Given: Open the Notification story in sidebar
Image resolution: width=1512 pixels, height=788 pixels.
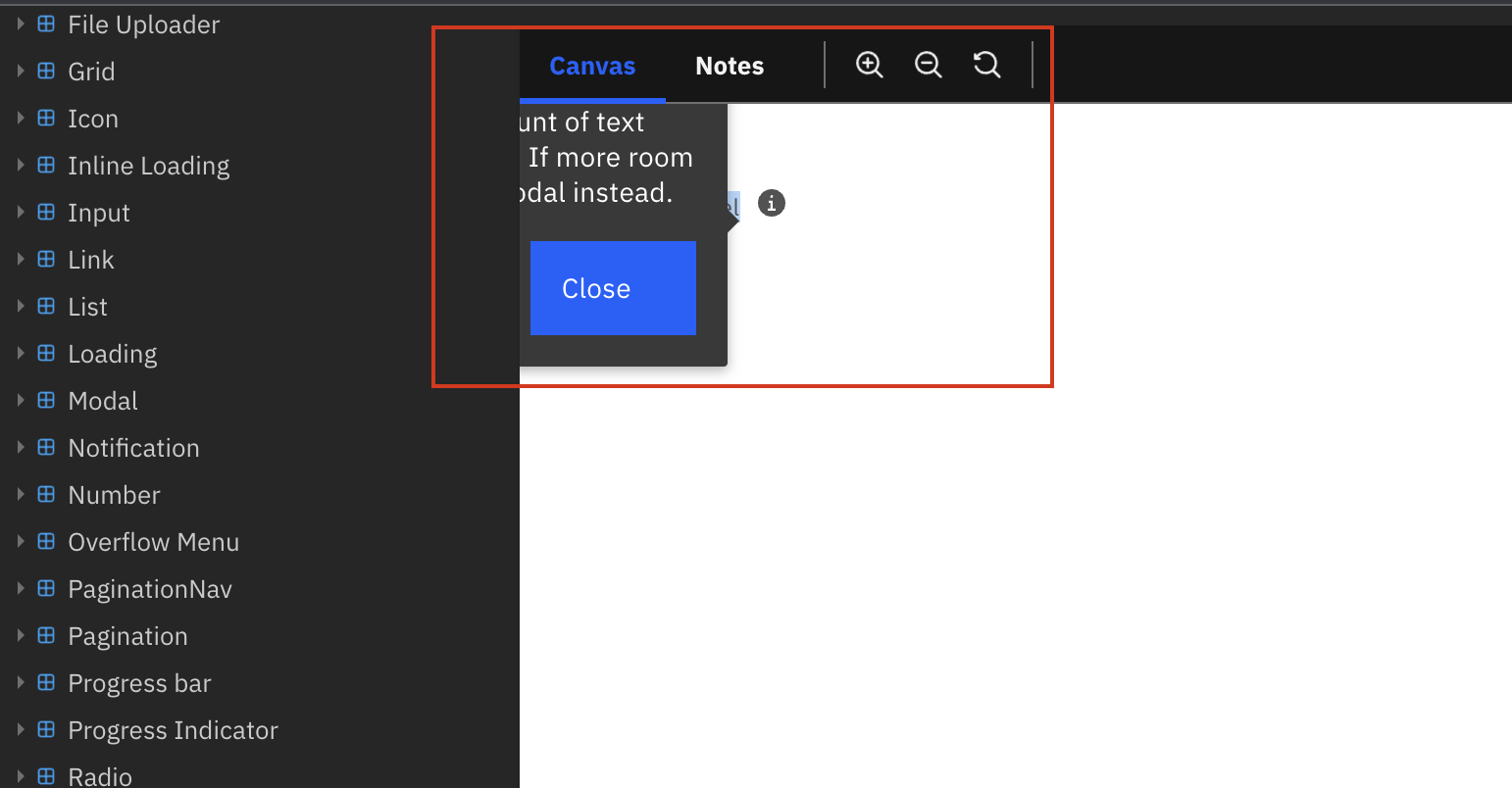Looking at the screenshot, I should [x=133, y=448].
